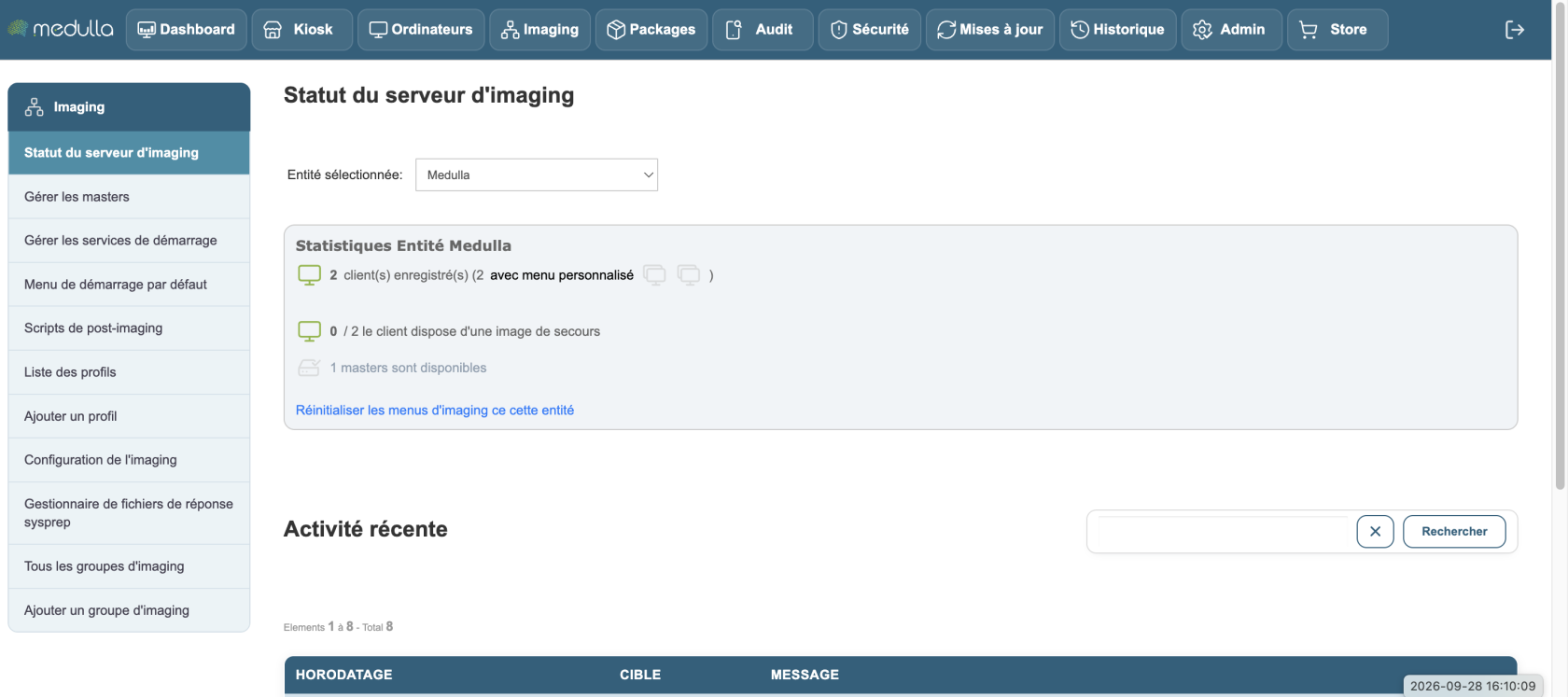The width and height of the screenshot is (1568, 697).
Task: Open the Ordinateurs section
Action: [x=421, y=30]
